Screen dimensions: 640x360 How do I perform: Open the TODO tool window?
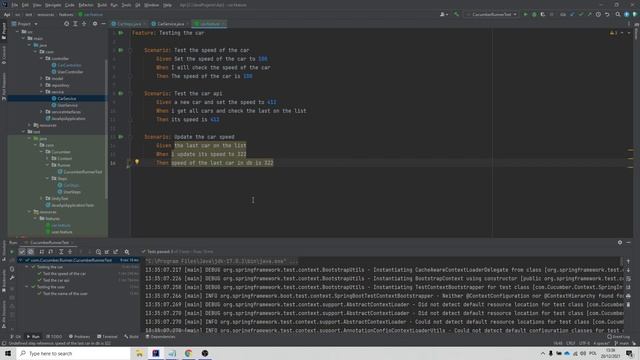point(54,337)
